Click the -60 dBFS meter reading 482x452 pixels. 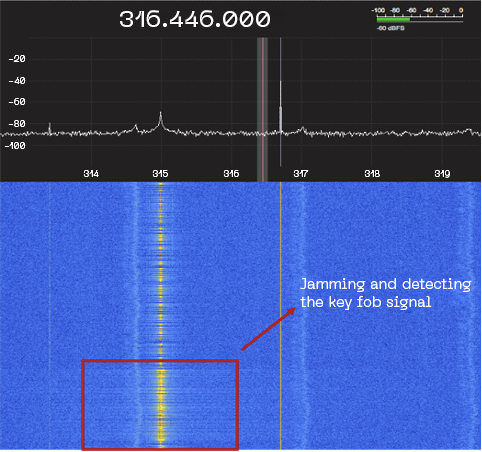click(390, 28)
